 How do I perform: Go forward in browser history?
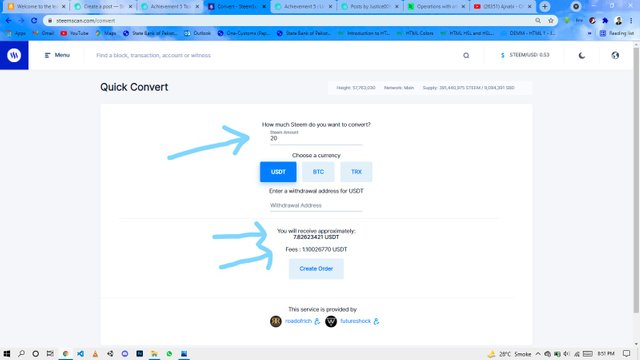21,20
